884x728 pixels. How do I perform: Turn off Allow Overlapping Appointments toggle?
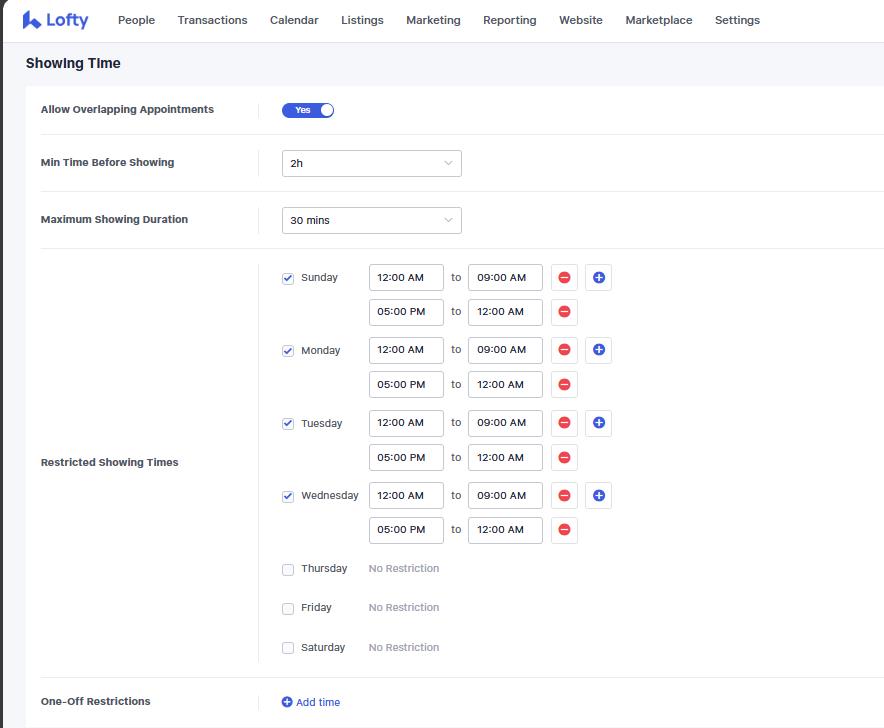[308, 110]
